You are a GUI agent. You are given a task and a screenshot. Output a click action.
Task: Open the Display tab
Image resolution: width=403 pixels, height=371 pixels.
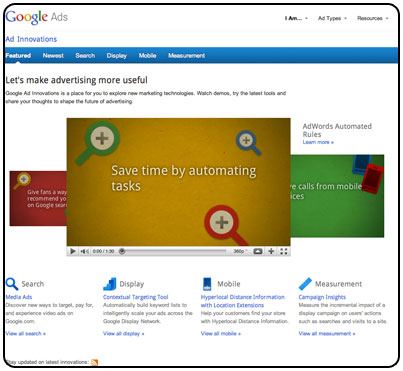pyautogui.click(x=117, y=56)
